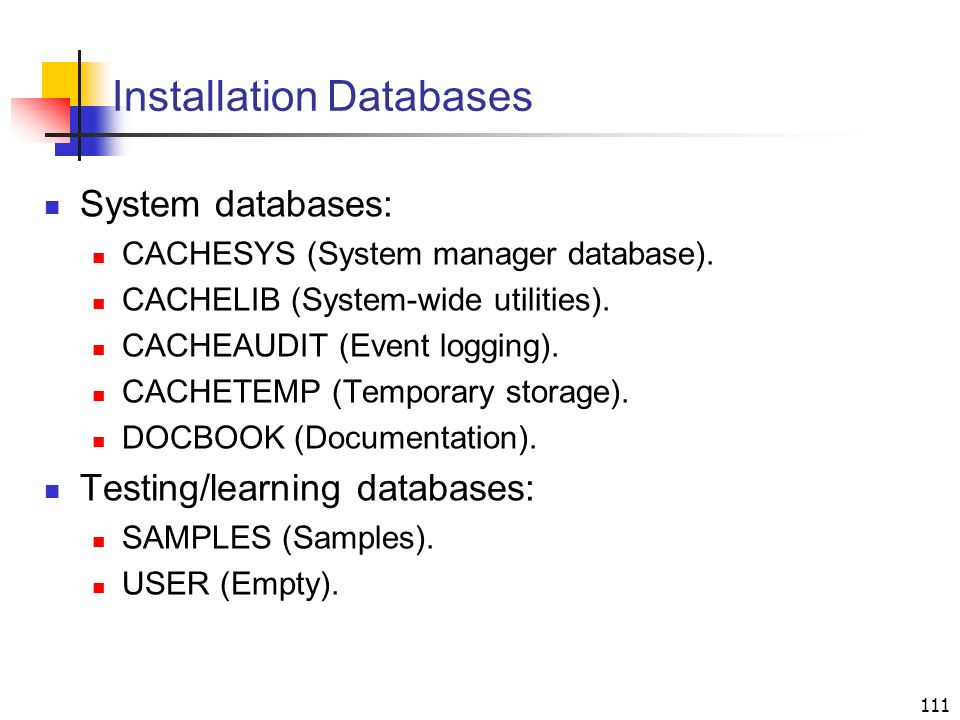Select the CACHETEMP Temporary storage line
The height and width of the screenshot is (720, 960).
point(375,392)
